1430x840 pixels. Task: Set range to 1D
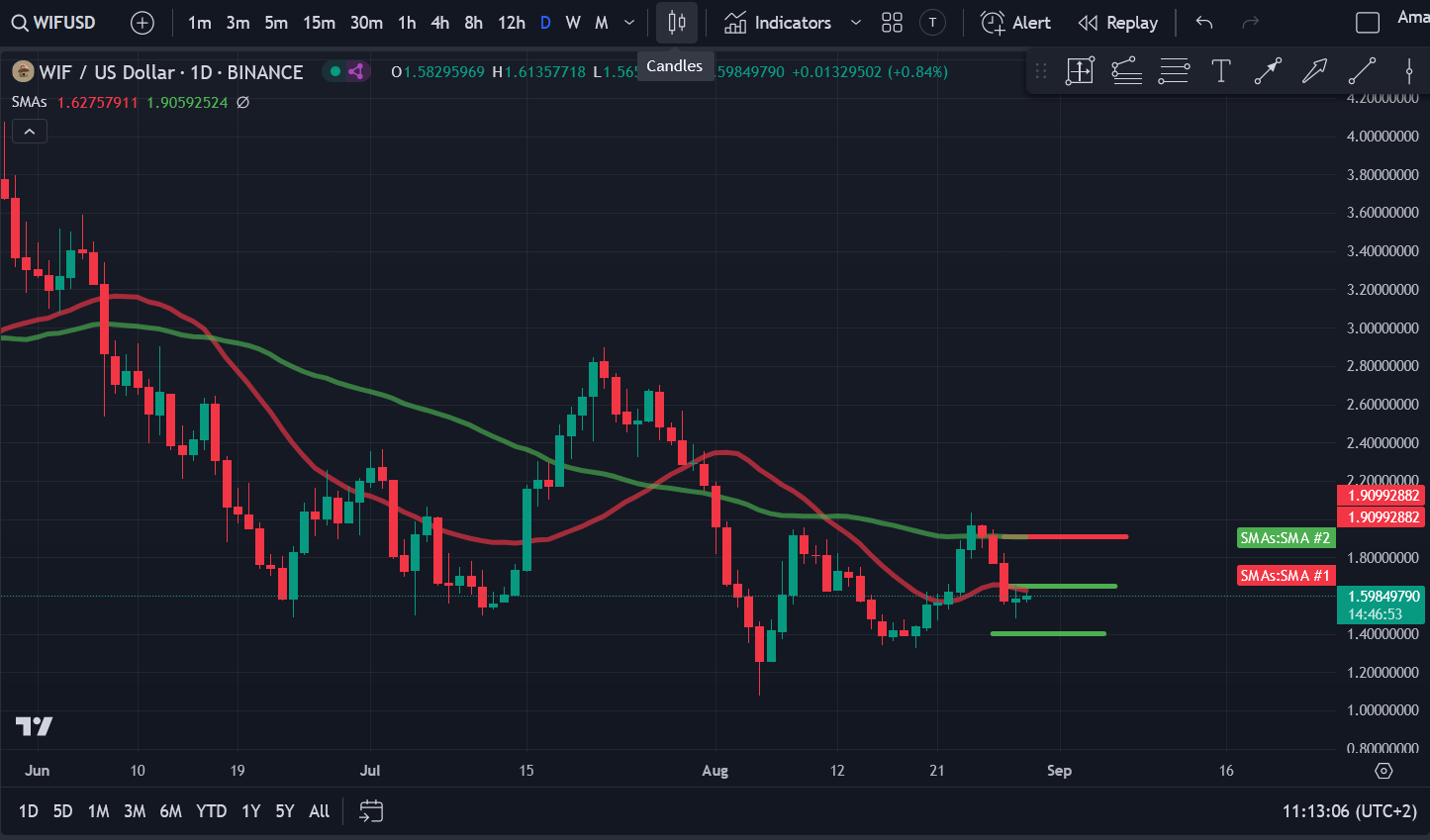[29, 811]
